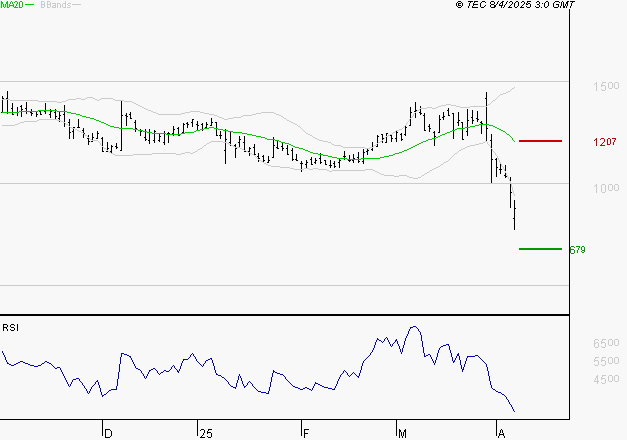
Task: Click the green MA20 legend line swatch
Action: pyautogui.click(x=32, y=5)
